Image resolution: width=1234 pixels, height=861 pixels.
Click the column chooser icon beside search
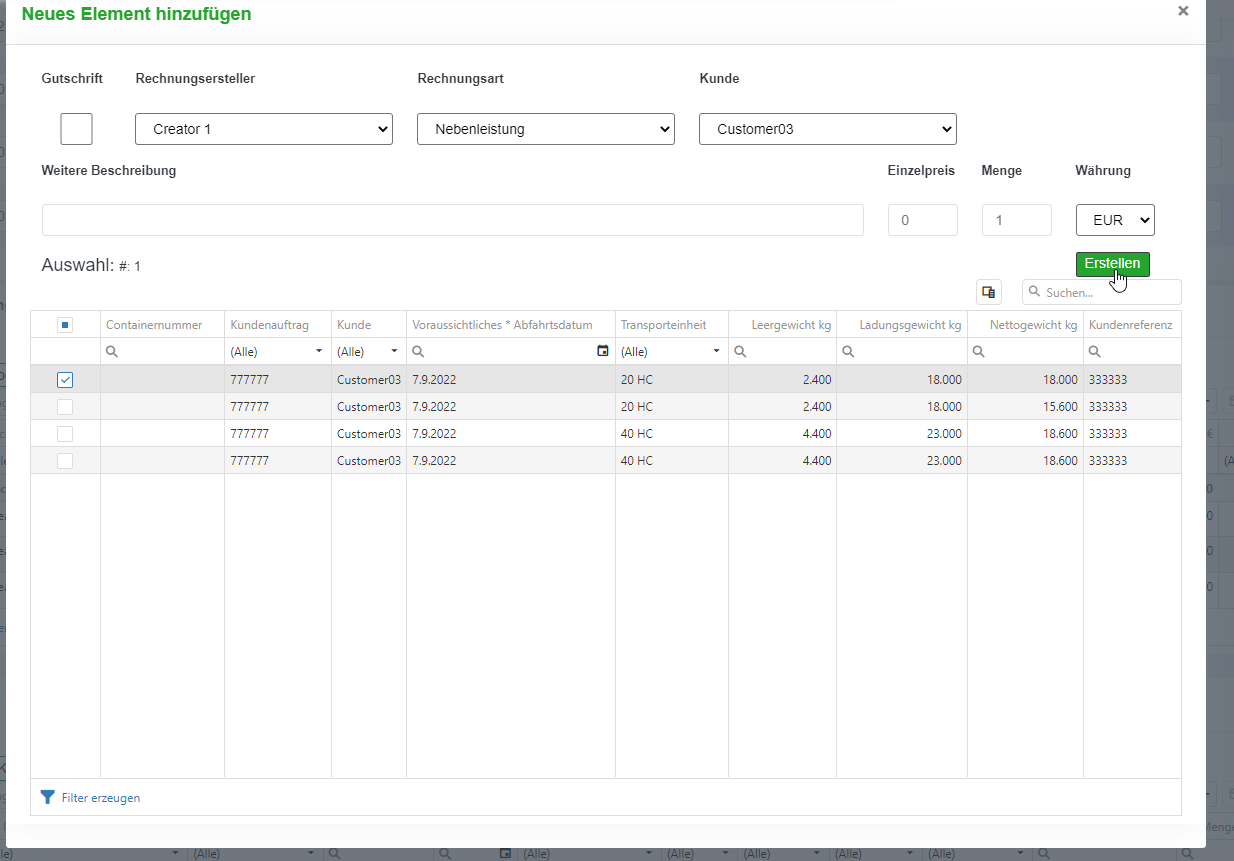pyautogui.click(x=988, y=292)
